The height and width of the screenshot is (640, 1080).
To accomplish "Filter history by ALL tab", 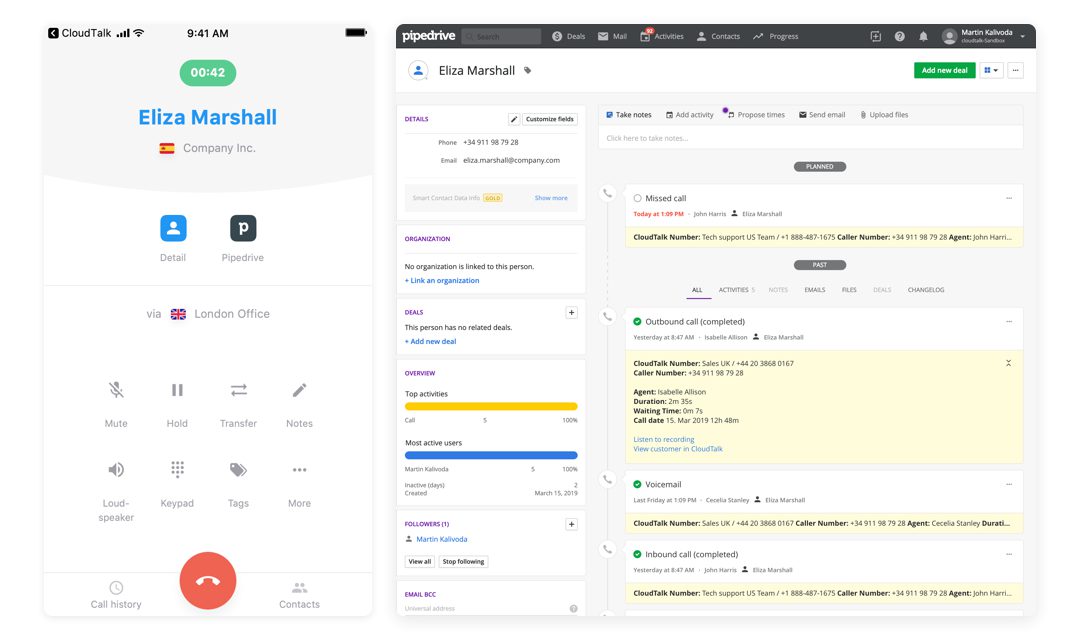I will [697, 290].
